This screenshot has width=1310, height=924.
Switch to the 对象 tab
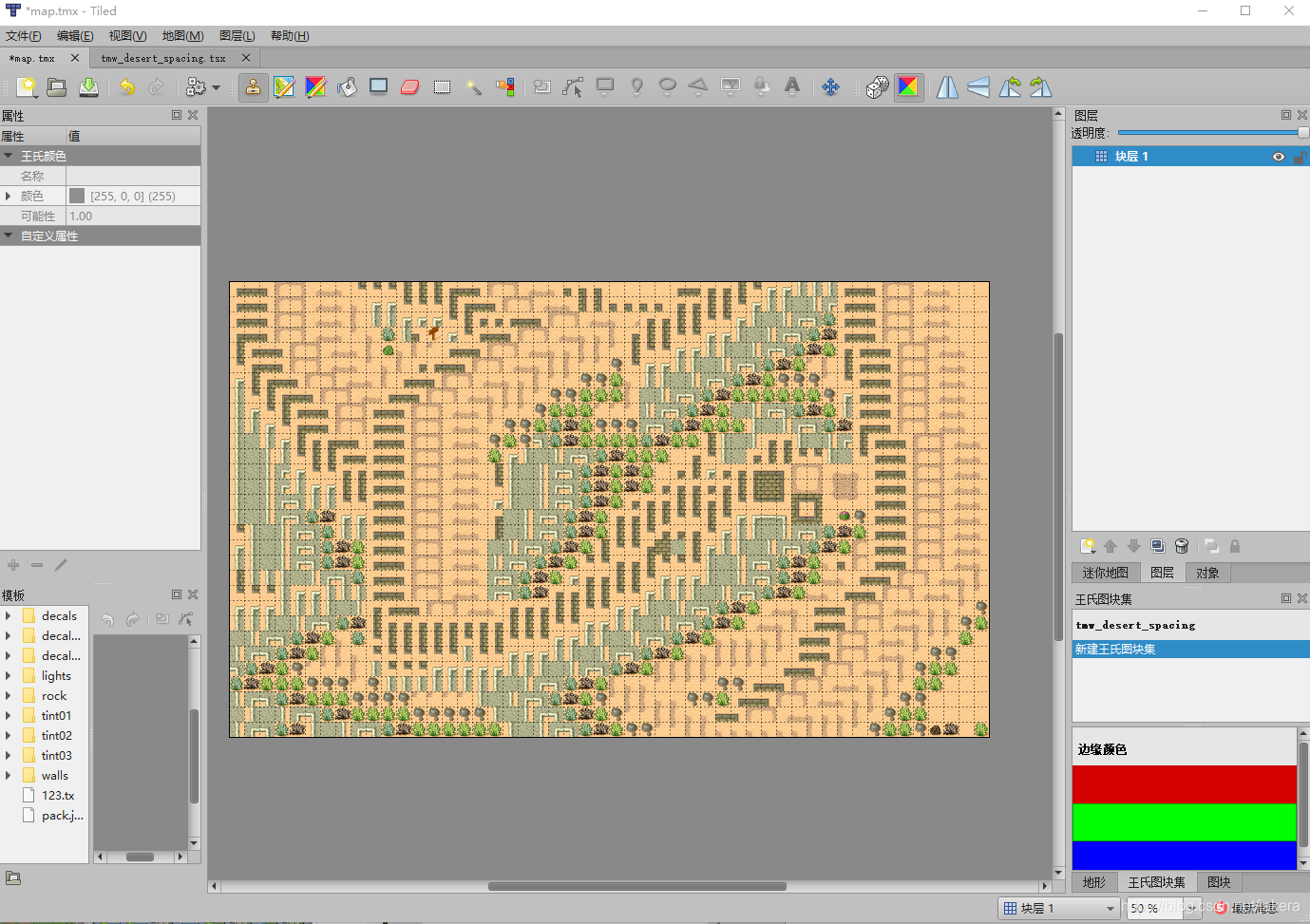click(1207, 573)
